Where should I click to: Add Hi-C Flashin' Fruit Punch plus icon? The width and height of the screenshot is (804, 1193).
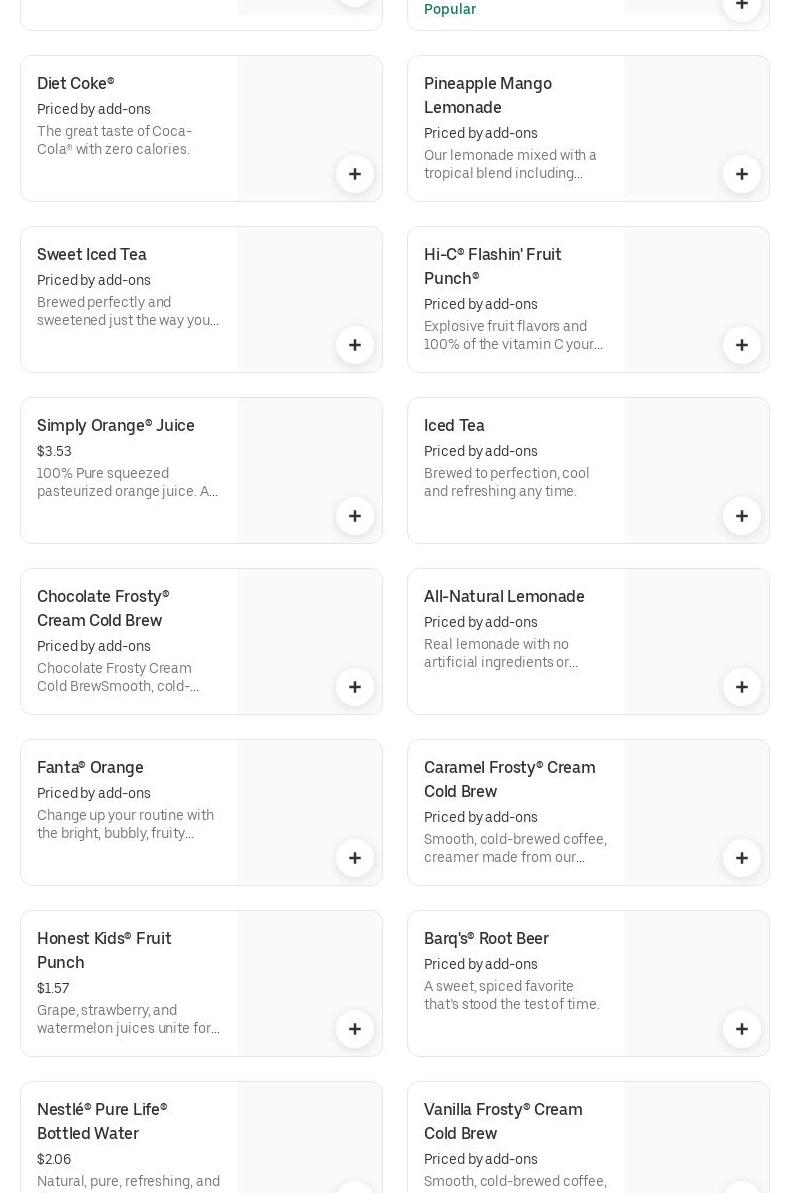742,345
